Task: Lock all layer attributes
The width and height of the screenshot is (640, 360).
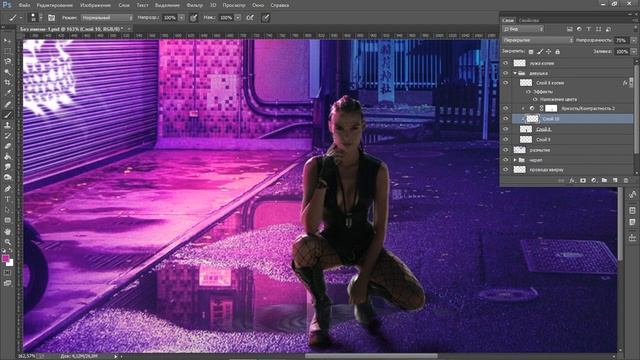Action: 558,52
